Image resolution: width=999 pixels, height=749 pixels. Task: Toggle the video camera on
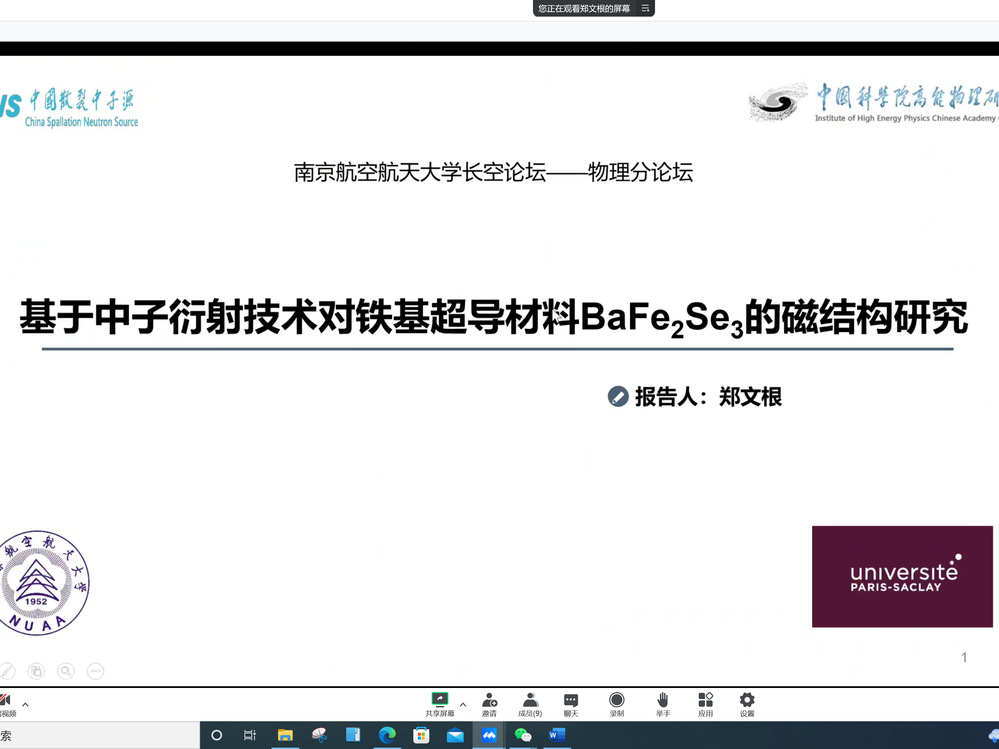(5, 702)
